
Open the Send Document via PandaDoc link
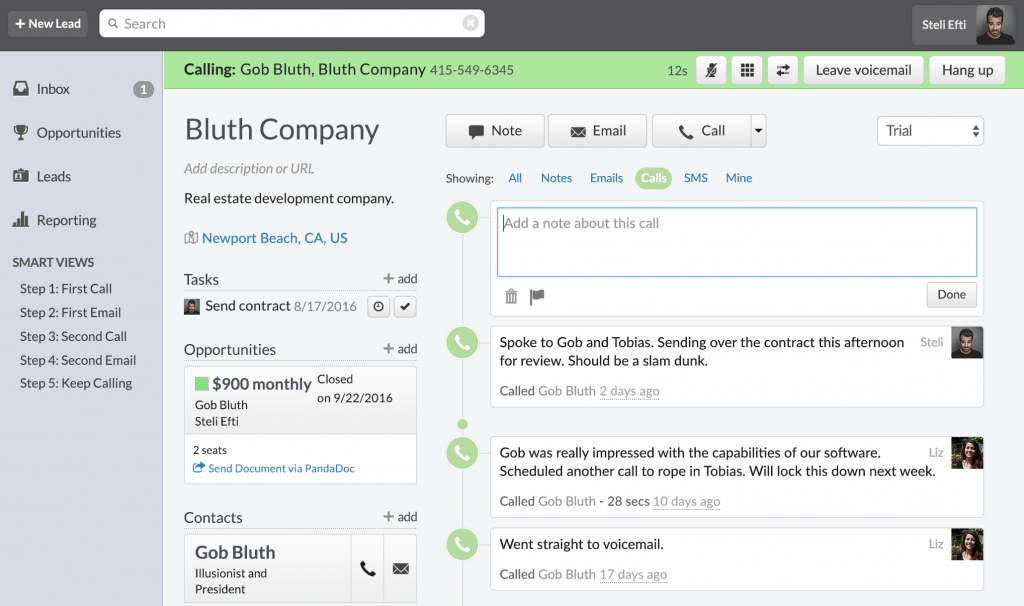coord(280,468)
